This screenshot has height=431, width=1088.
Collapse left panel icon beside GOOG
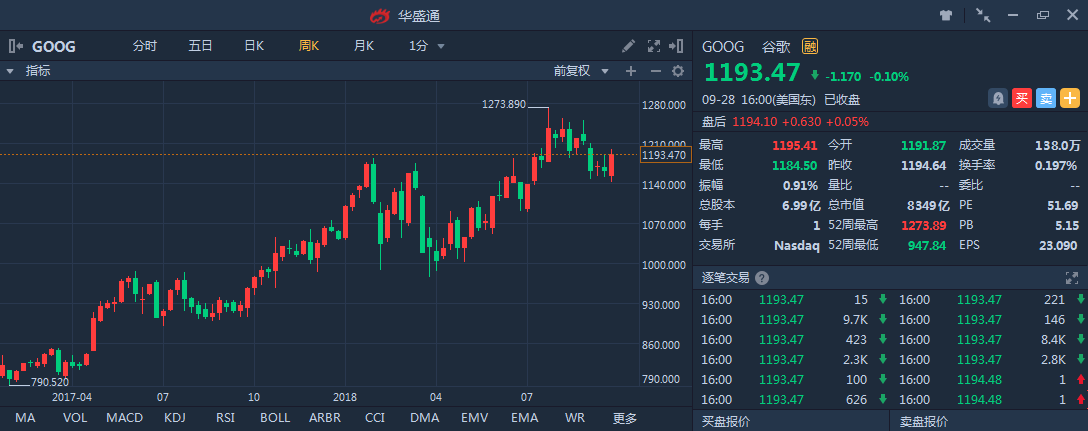tap(16, 47)
